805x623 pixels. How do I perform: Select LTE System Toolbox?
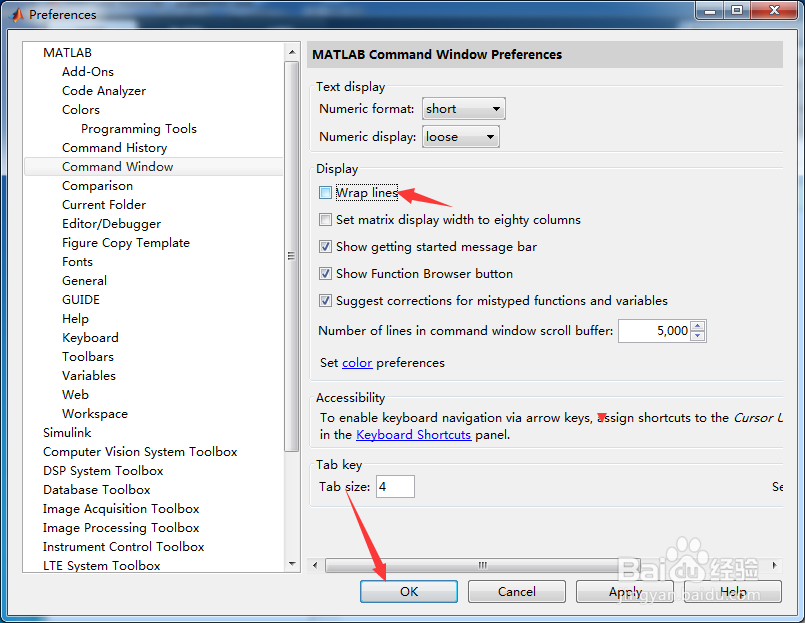point(102,566)
